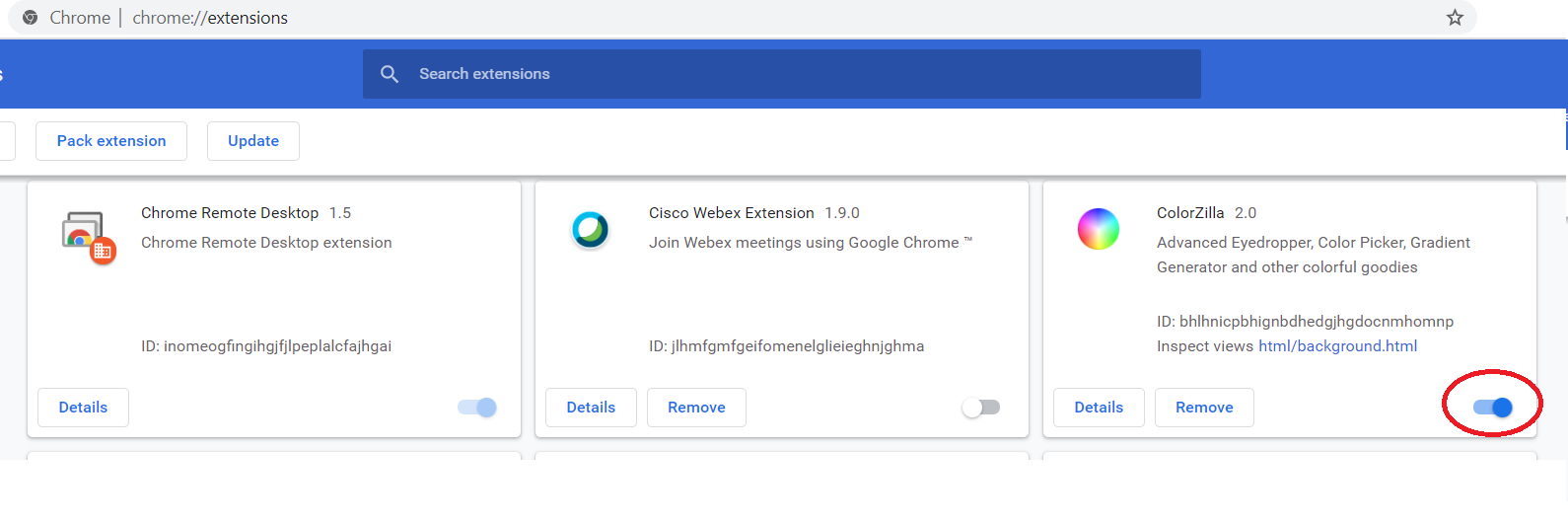Click the bookmark star icon
The image size is (1568, 523).
coord(1455,18)
